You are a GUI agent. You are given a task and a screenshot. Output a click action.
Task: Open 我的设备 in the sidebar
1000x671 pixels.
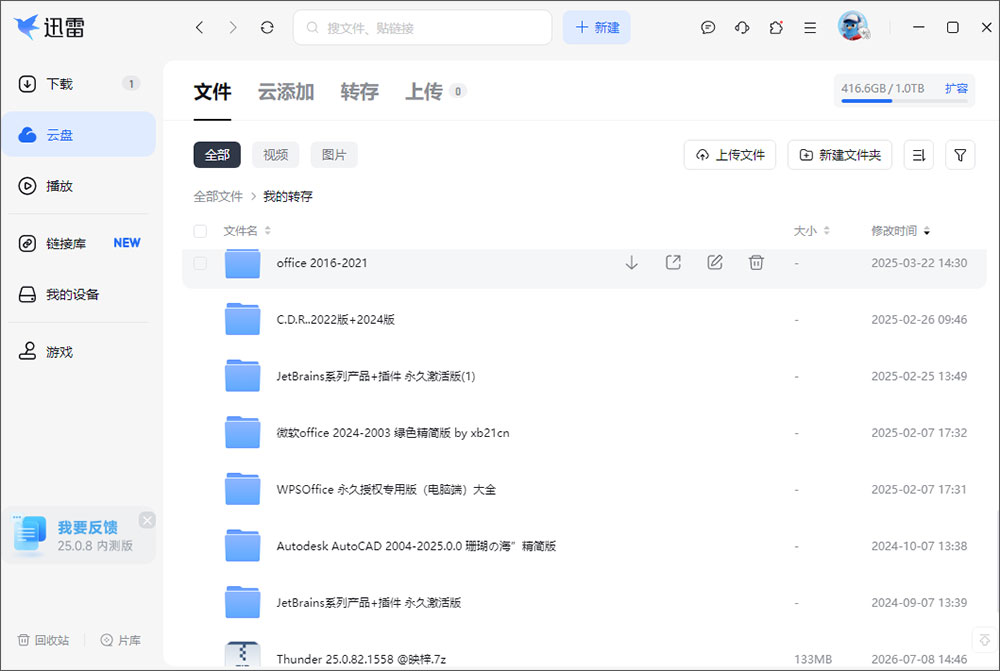click(78, 295)
